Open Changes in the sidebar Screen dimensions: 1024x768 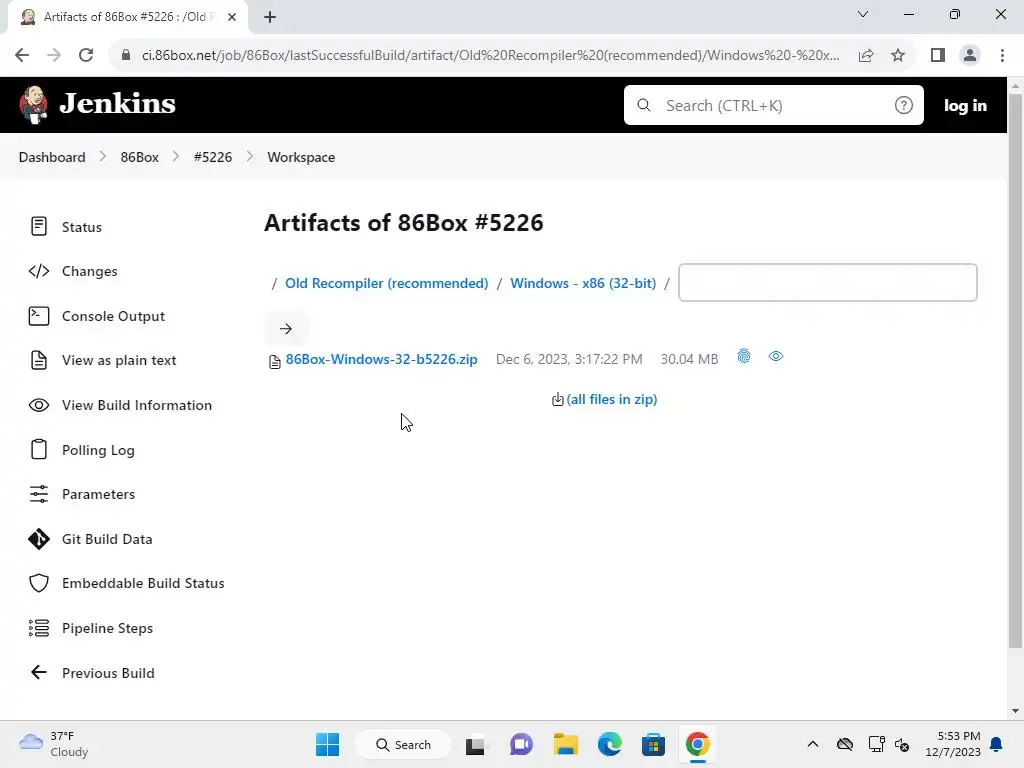(89, 271)
